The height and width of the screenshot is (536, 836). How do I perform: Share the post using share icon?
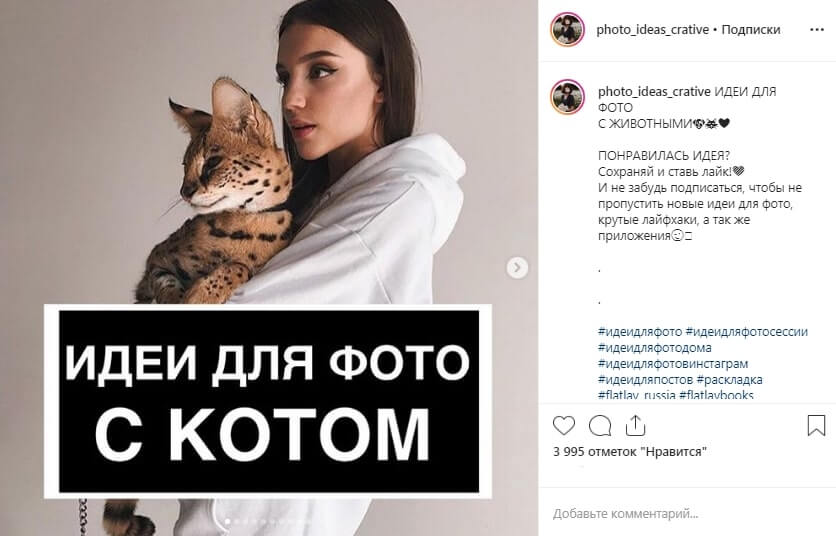[635, 426]
